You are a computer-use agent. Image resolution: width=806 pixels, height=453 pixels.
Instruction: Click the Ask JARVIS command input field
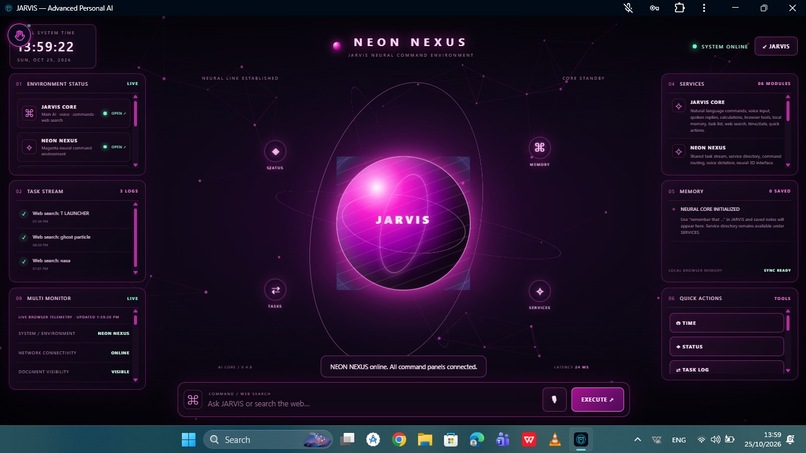[373, 404]
